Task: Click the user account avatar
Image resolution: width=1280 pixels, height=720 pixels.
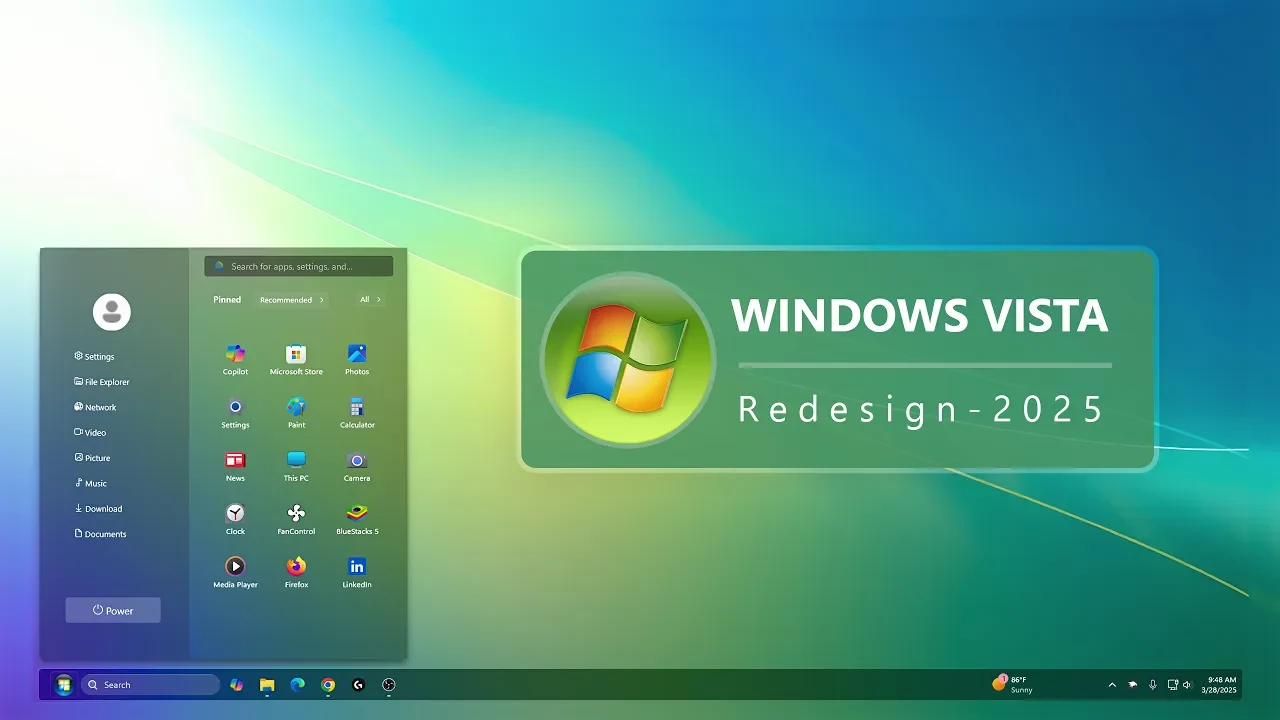Action: coord(112,312)
